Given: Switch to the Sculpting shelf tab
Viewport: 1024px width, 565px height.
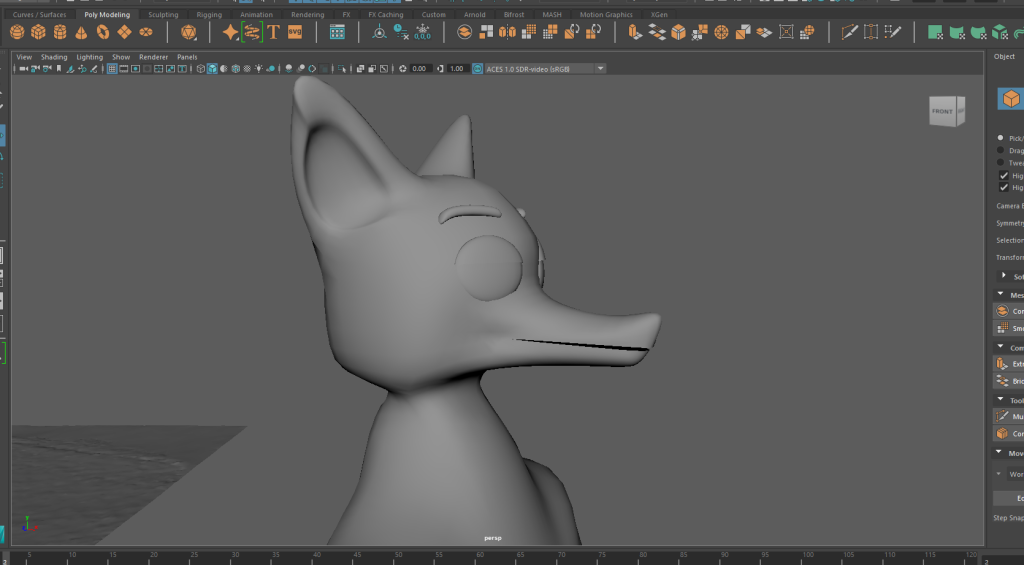Looking at the screenshot, I should pos(163,14).
